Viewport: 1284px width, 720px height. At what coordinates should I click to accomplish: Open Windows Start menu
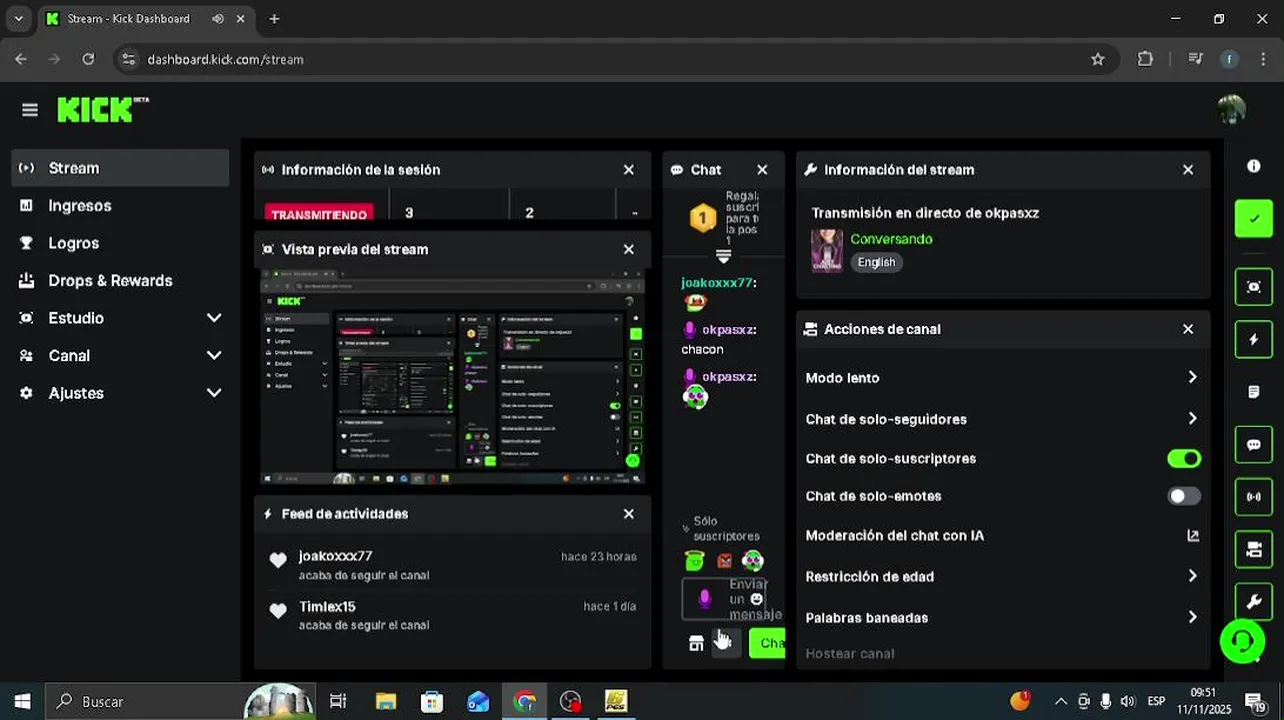[x=22, y=702]
